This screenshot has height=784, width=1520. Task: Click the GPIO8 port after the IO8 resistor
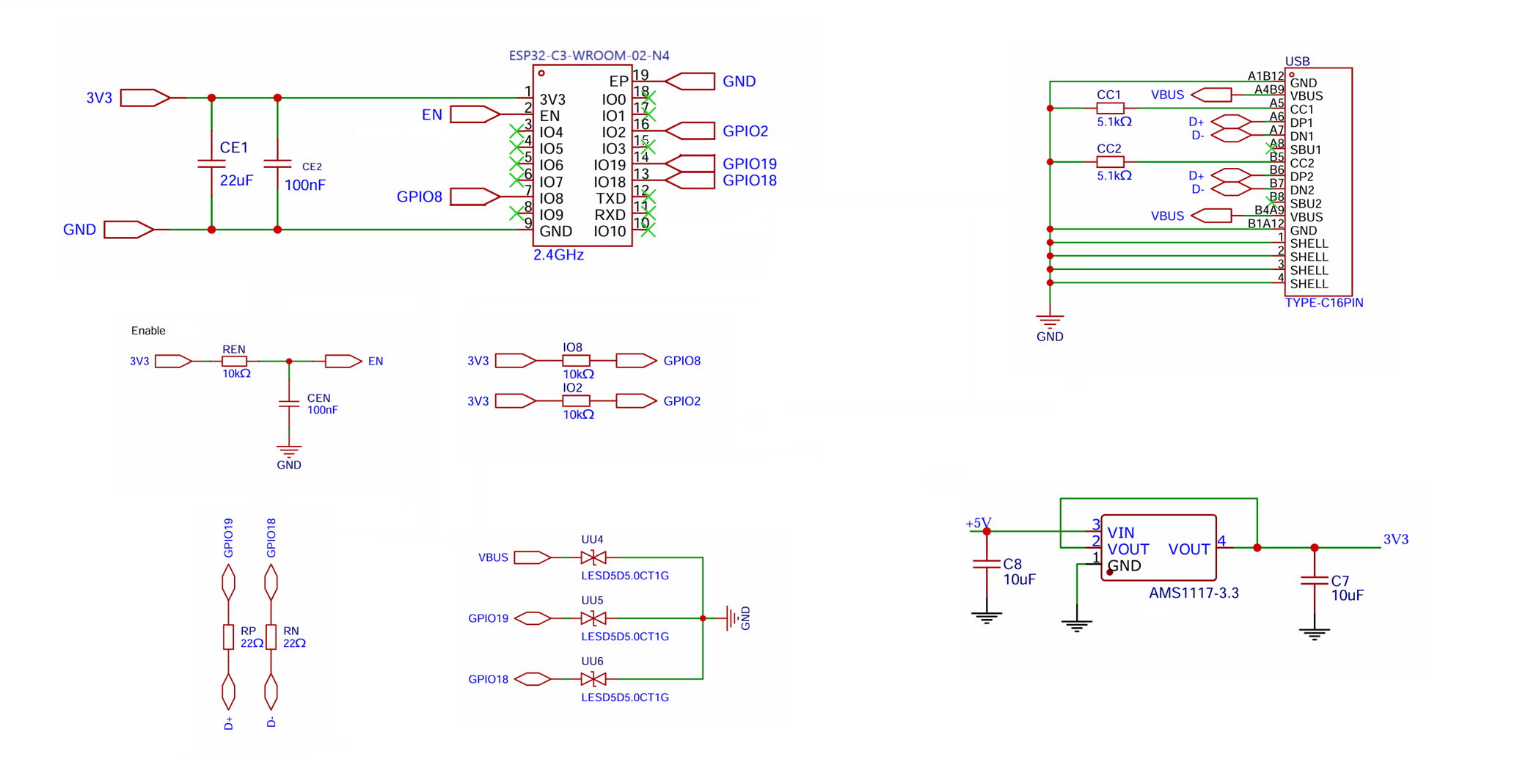pos(637,361)
